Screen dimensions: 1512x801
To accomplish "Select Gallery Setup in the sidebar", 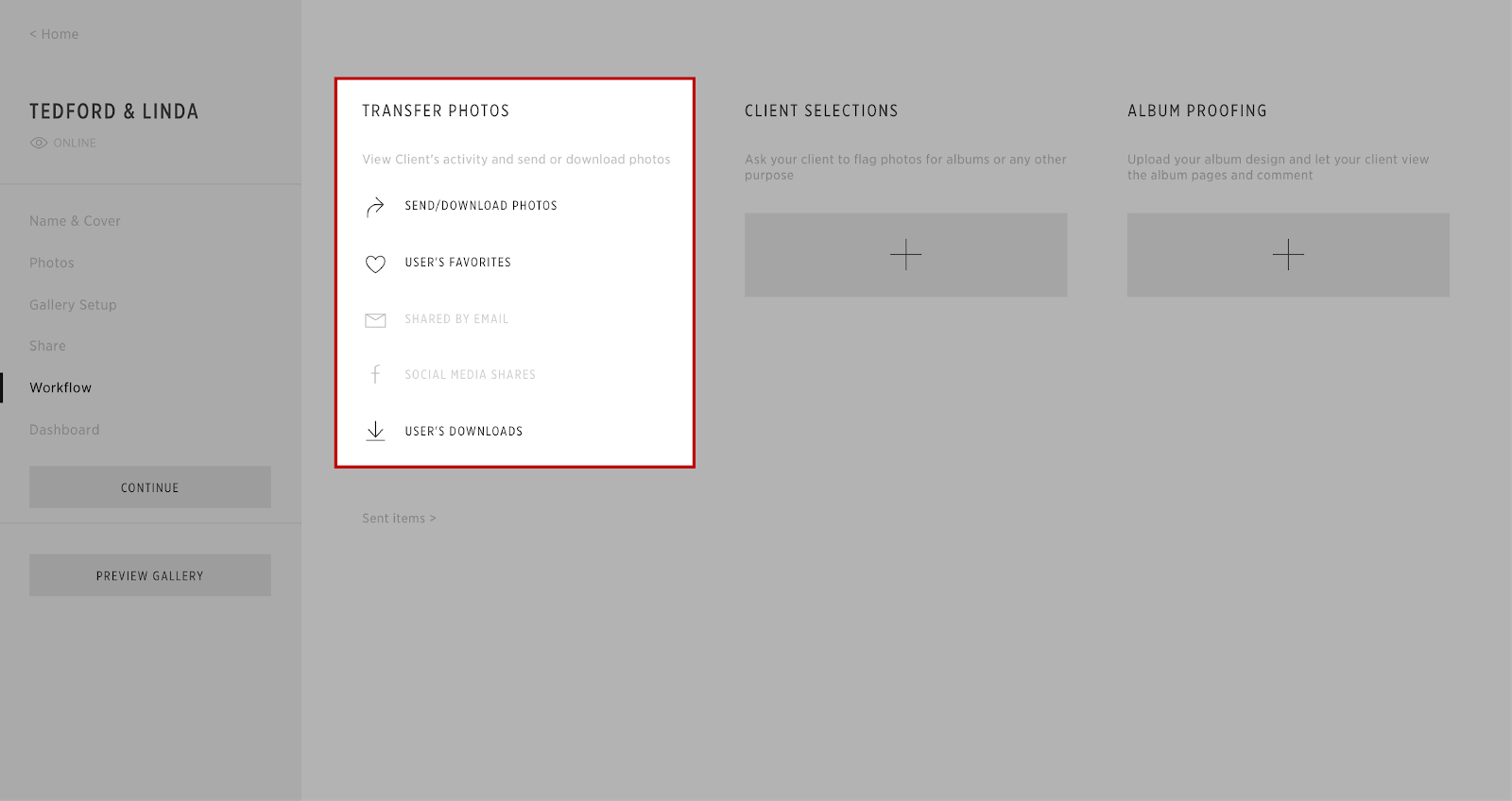I will 73,305.
